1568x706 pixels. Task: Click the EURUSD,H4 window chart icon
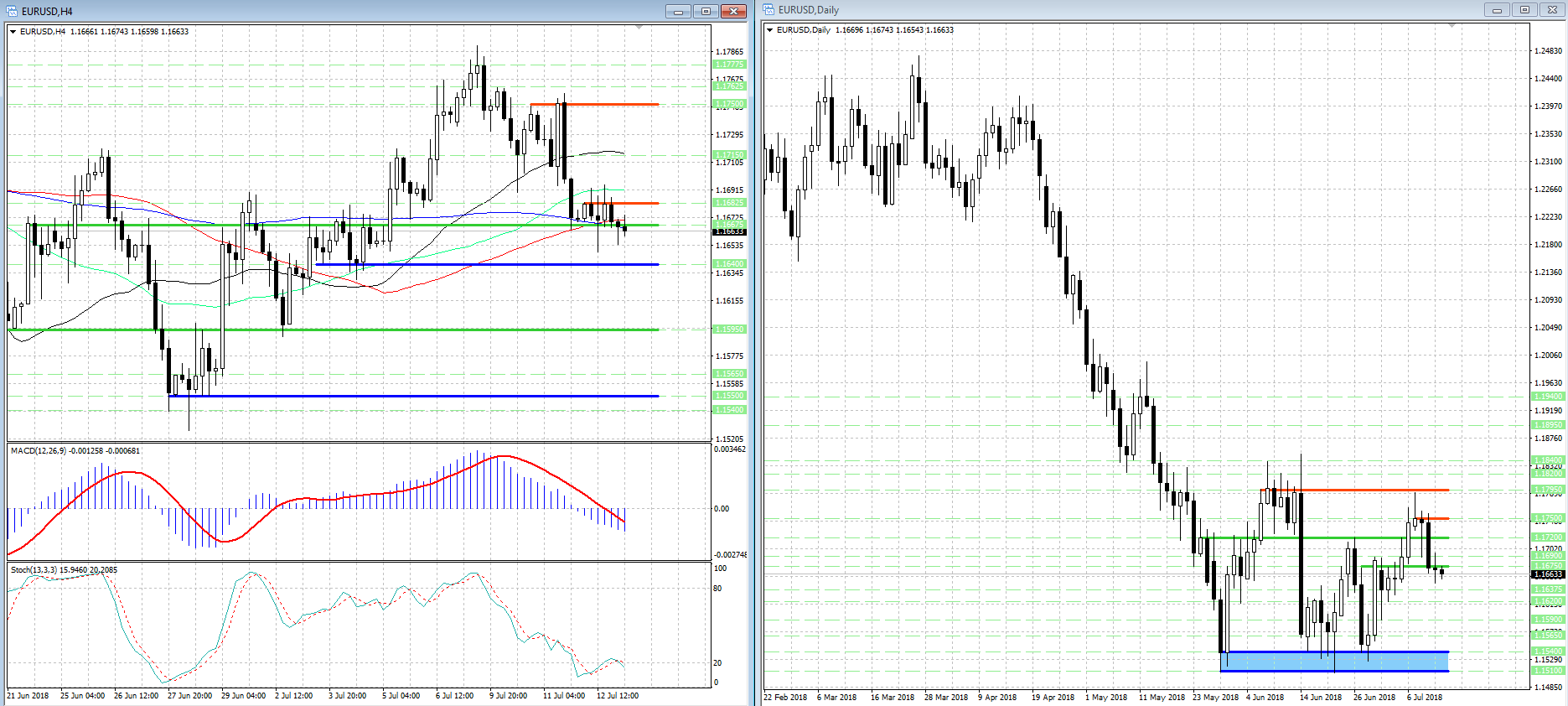point(12,11)
